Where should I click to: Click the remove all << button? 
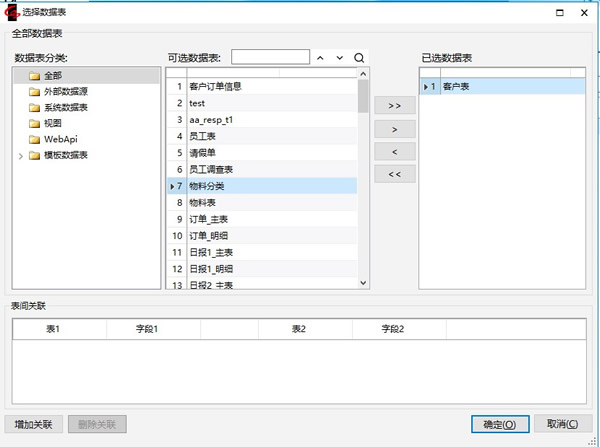pos(394,175)
